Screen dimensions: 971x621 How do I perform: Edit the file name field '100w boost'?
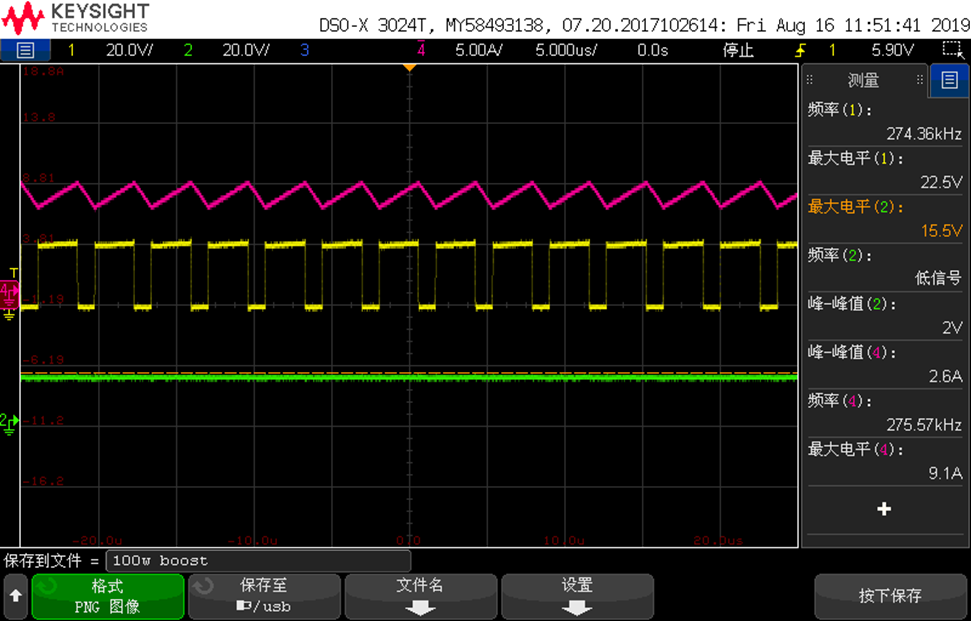pos(258,561)
